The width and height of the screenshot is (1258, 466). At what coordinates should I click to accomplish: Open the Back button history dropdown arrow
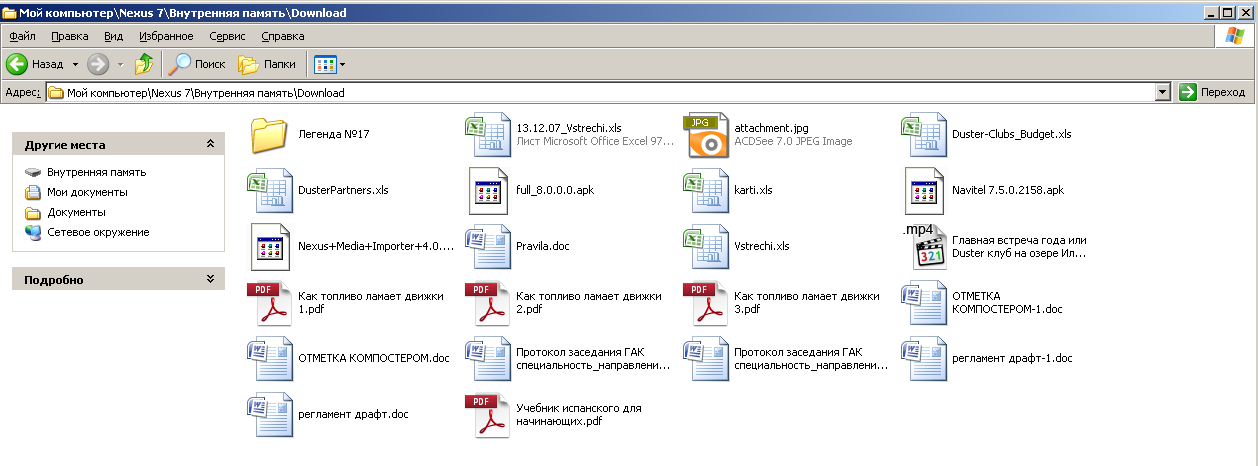pyautogui.click(x=75, y=64)
